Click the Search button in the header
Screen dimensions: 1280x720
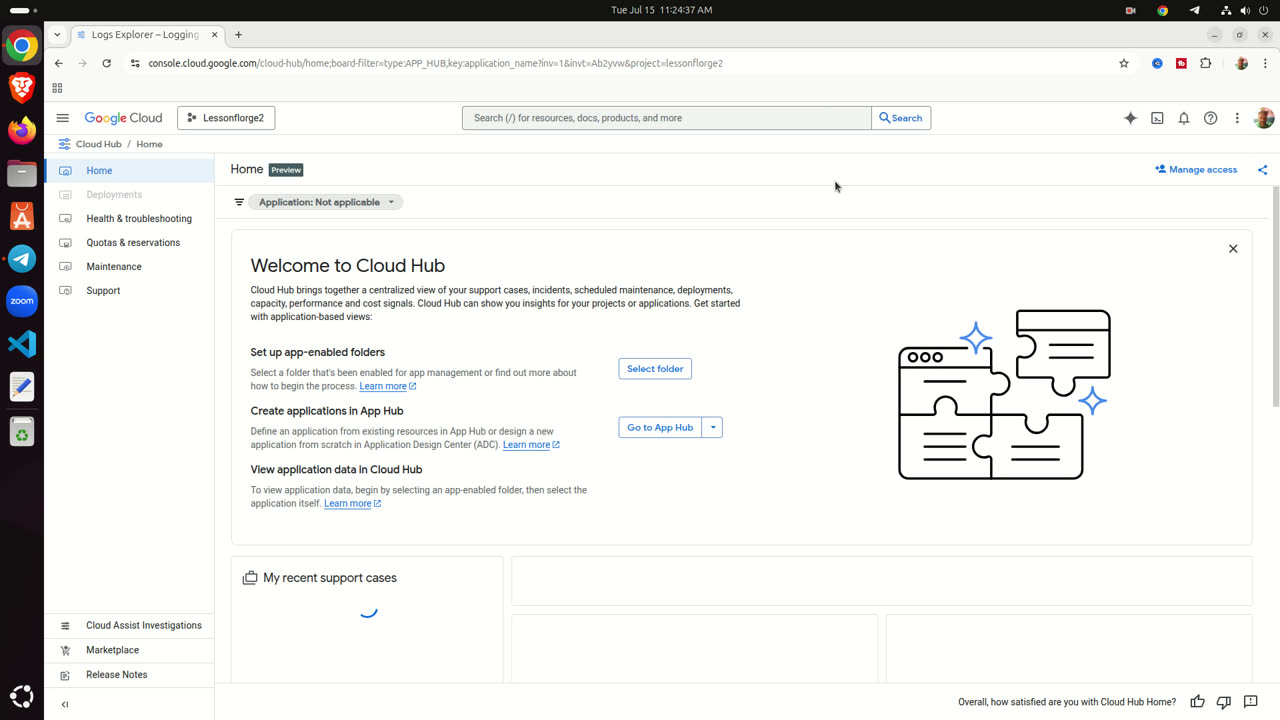pyautogui.click(x=901, y=118)
